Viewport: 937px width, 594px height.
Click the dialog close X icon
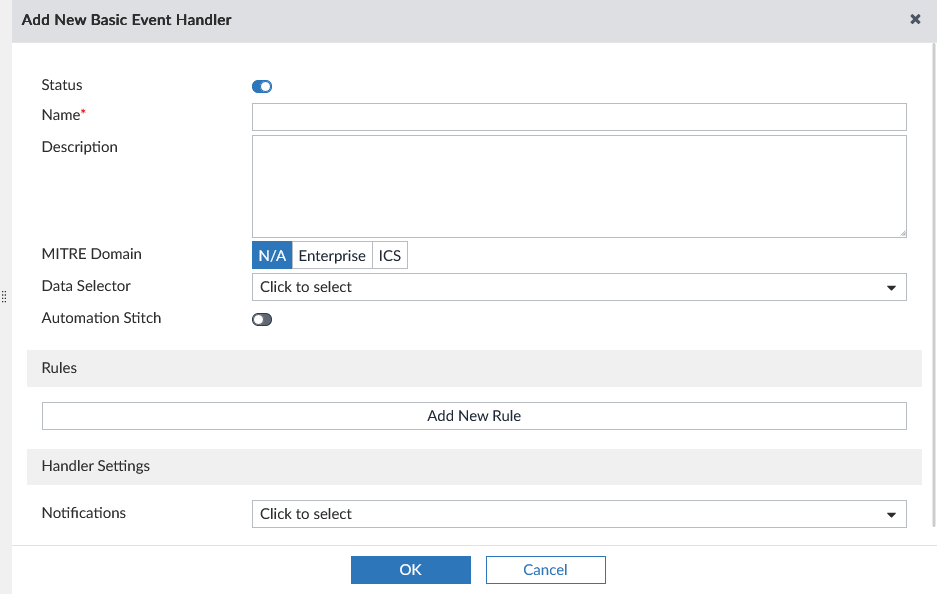[915, 19]
